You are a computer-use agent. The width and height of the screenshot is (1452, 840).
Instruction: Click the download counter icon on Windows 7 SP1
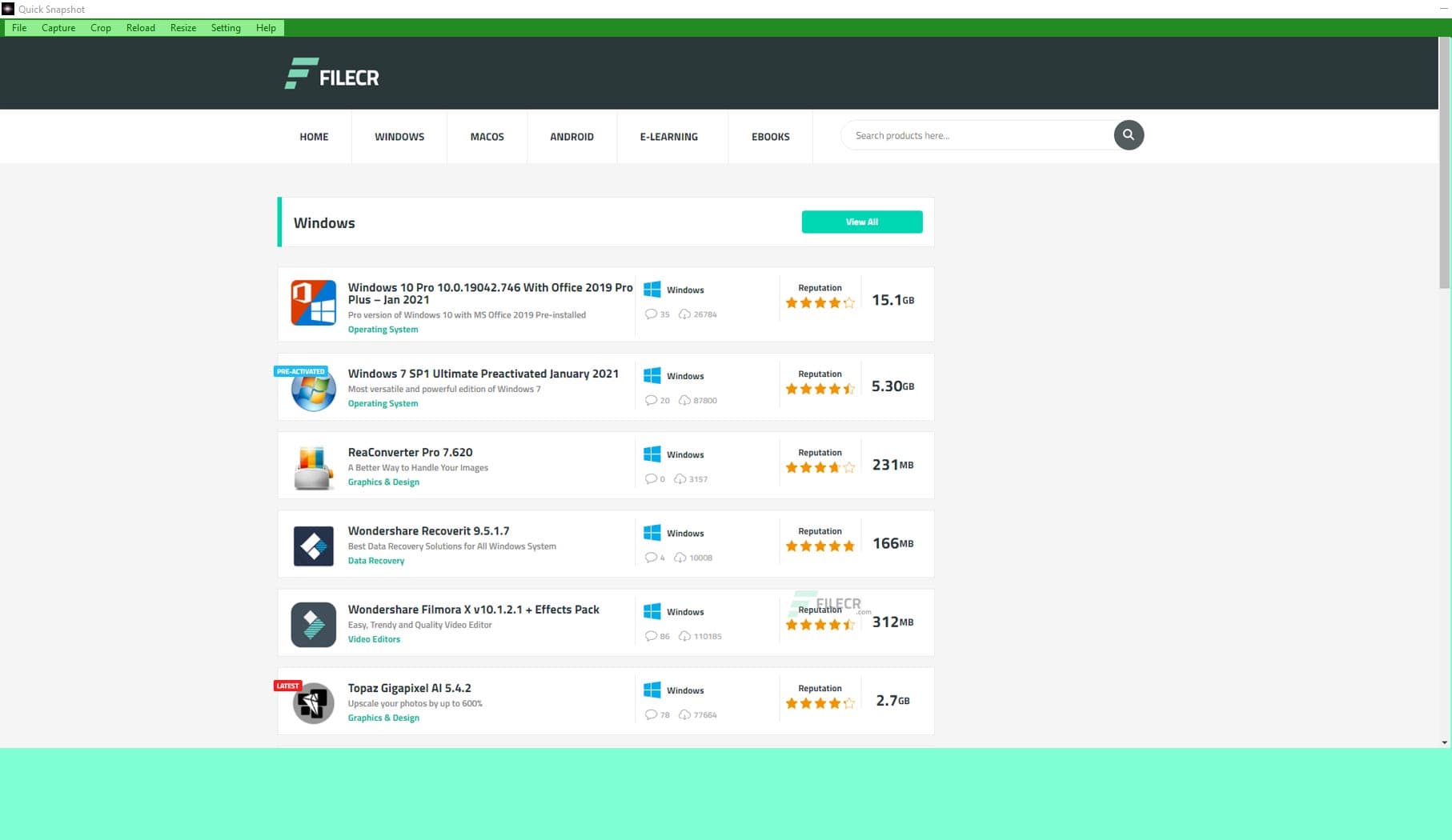tap(684, 400)
